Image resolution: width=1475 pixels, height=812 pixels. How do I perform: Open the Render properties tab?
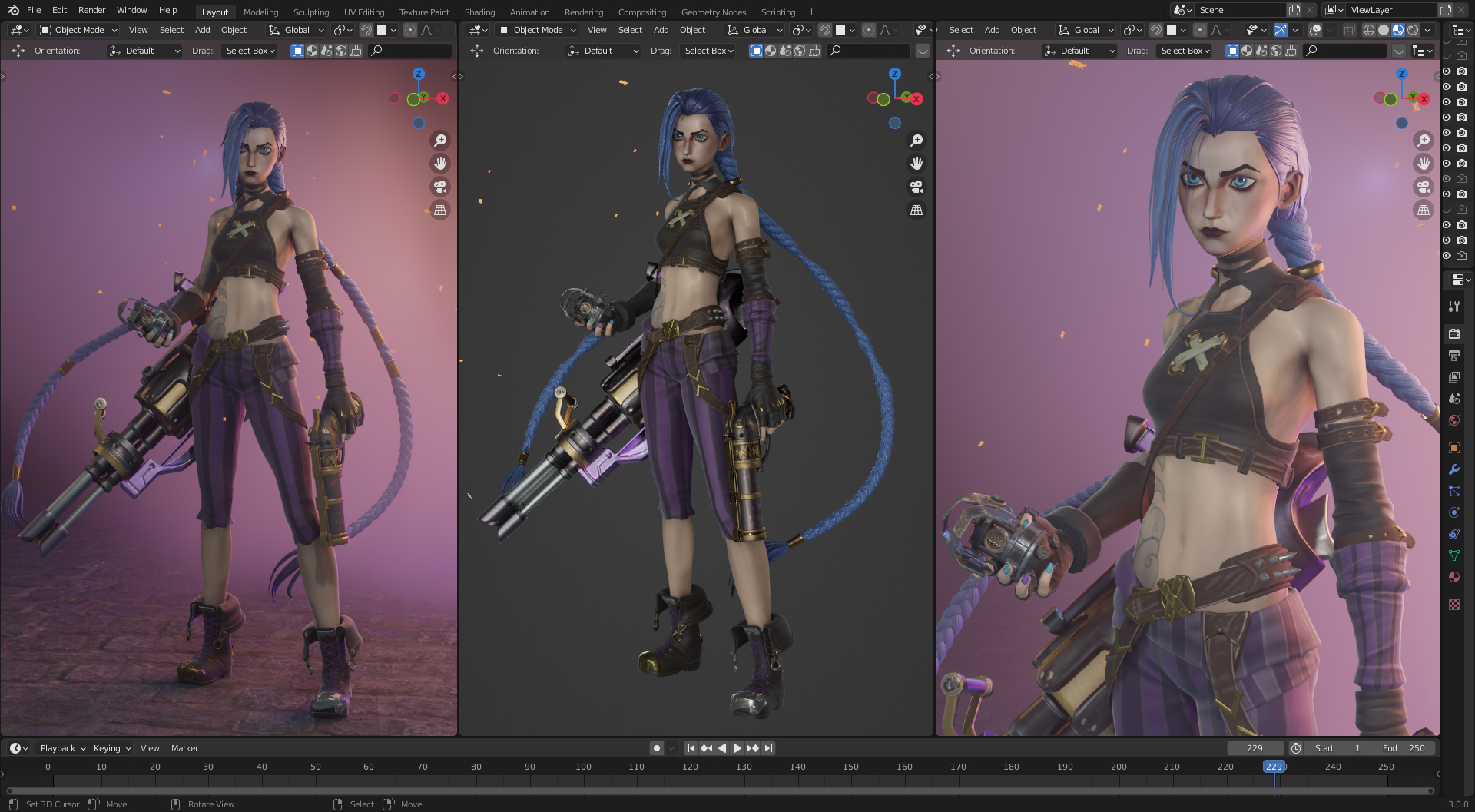tap(1454, 334)
